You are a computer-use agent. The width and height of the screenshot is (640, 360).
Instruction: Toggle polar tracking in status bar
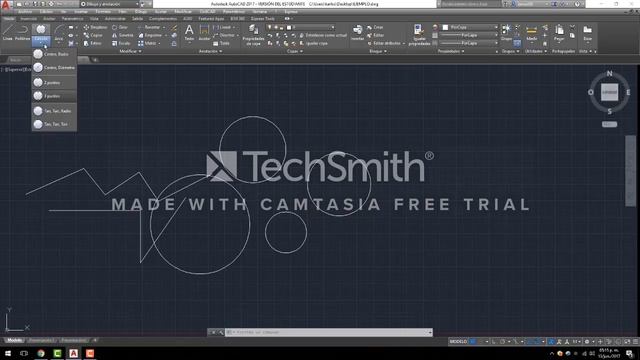pos(502,341)
